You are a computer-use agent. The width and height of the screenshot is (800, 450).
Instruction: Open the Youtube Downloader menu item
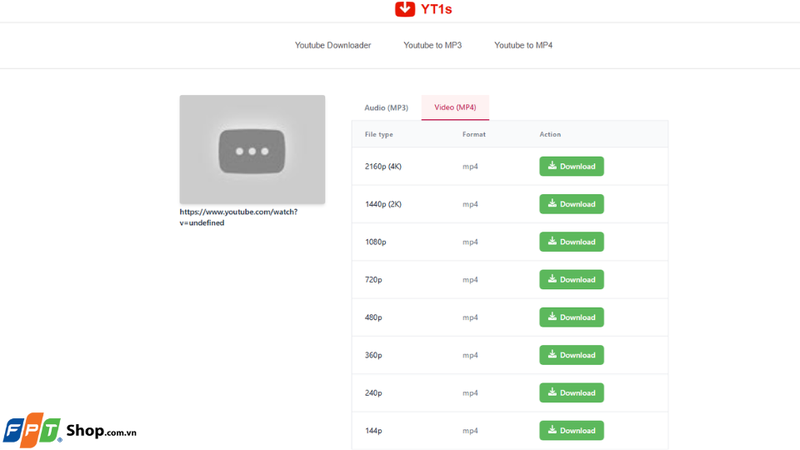coord(333,45)
